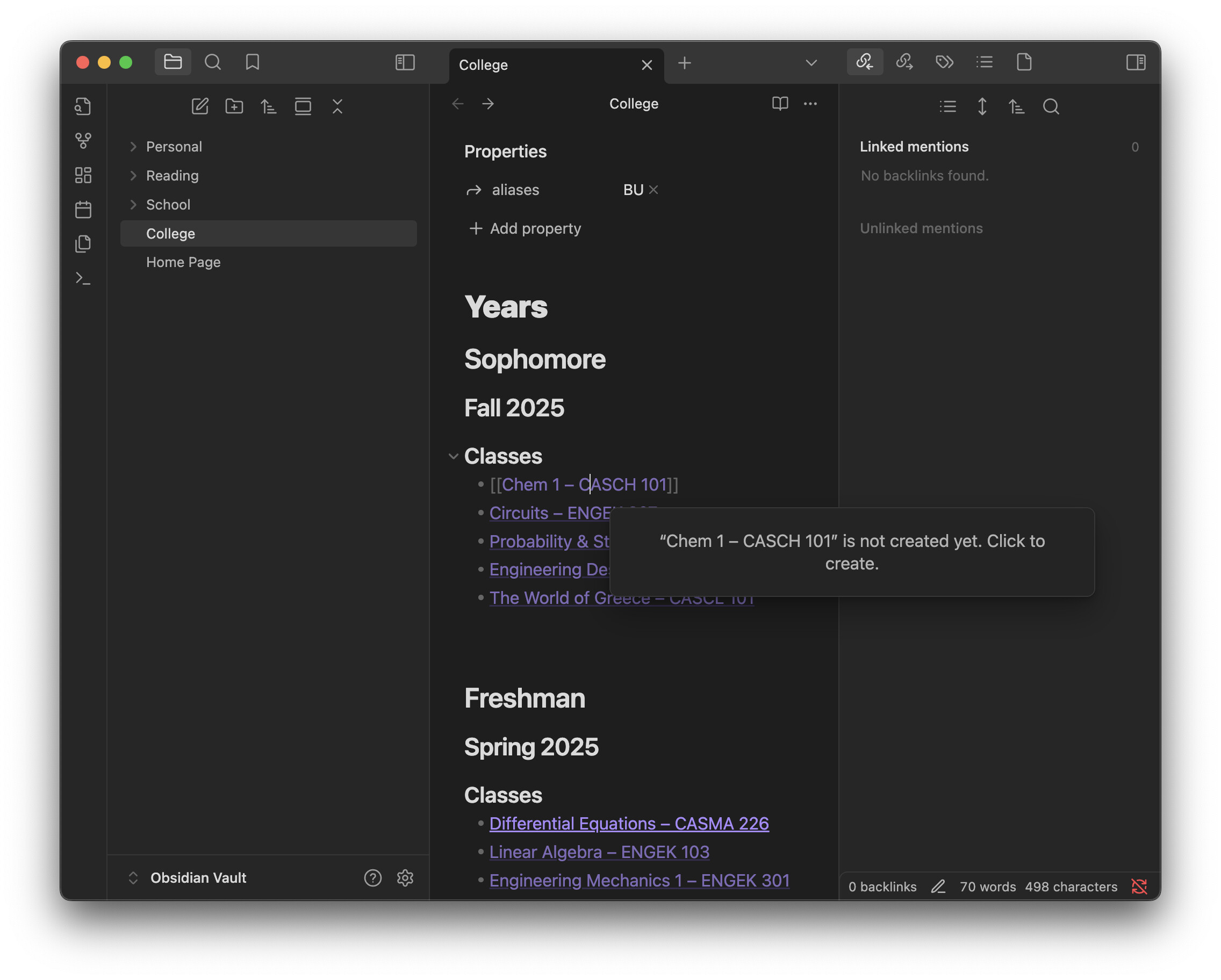Image resolution: width=1221 pixels, height=980 pixels.
Task: Show search filter in backlinks pane
Action: (1051, 106)
